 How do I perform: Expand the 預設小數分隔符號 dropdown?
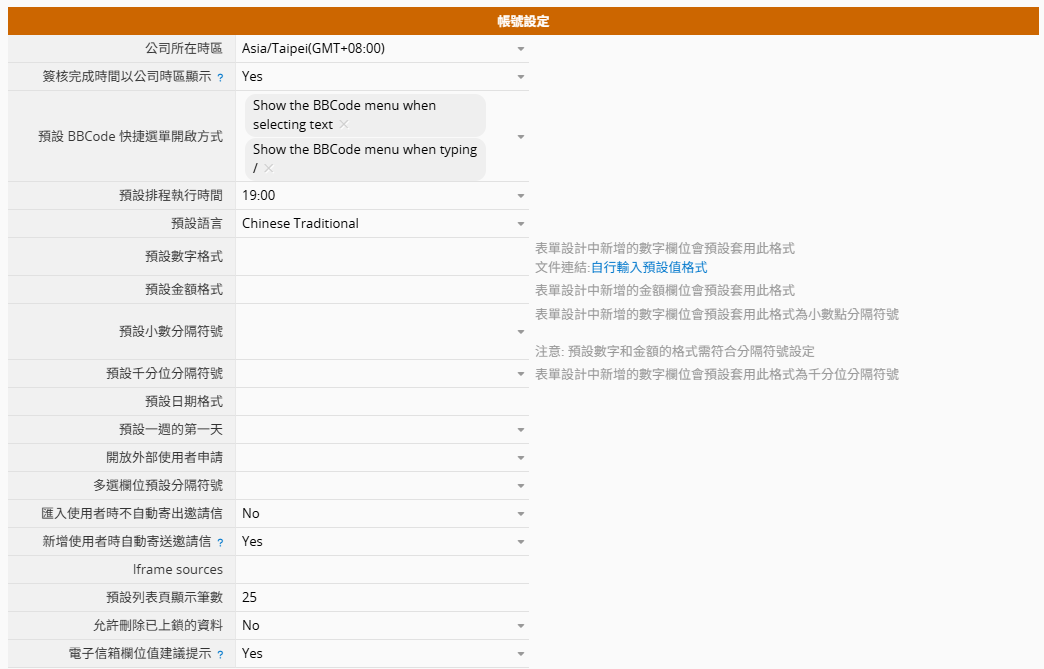382,332
